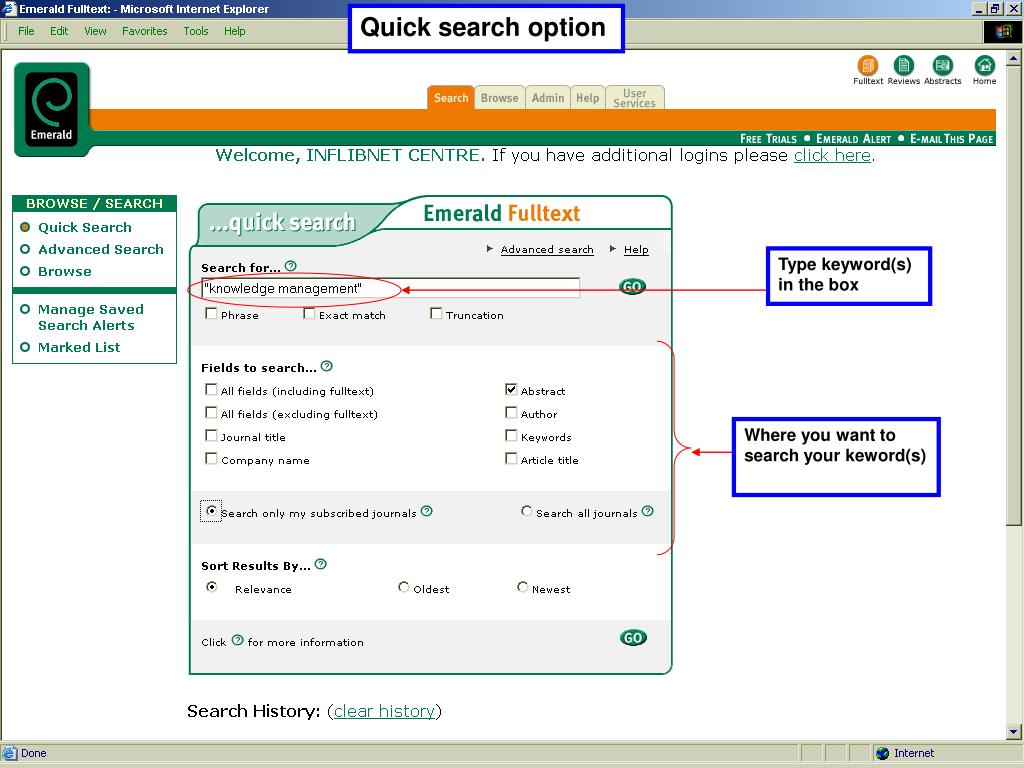Image resolution: width=1024 pixels, height=768 pixels.
Task: Go to Home via house icon
Action: click(984, 66)
